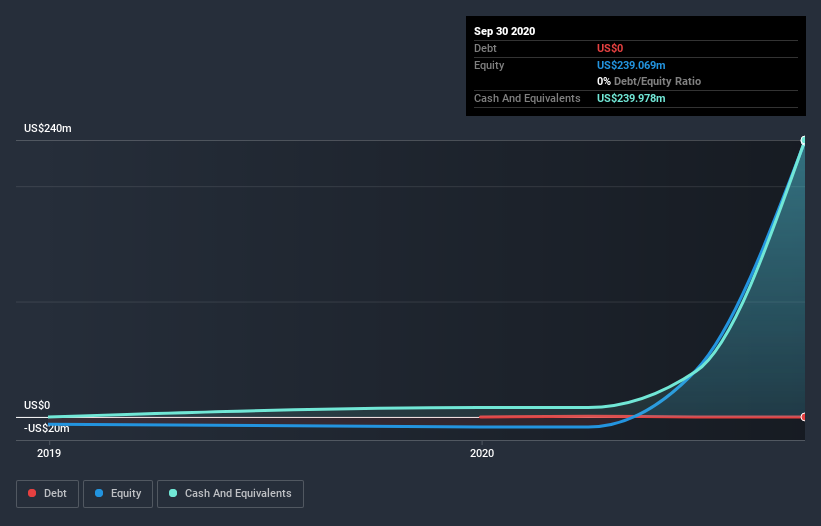
Task: Click the Cash And Equivalents endpoint marker on chart
Action: coord(804,140)
